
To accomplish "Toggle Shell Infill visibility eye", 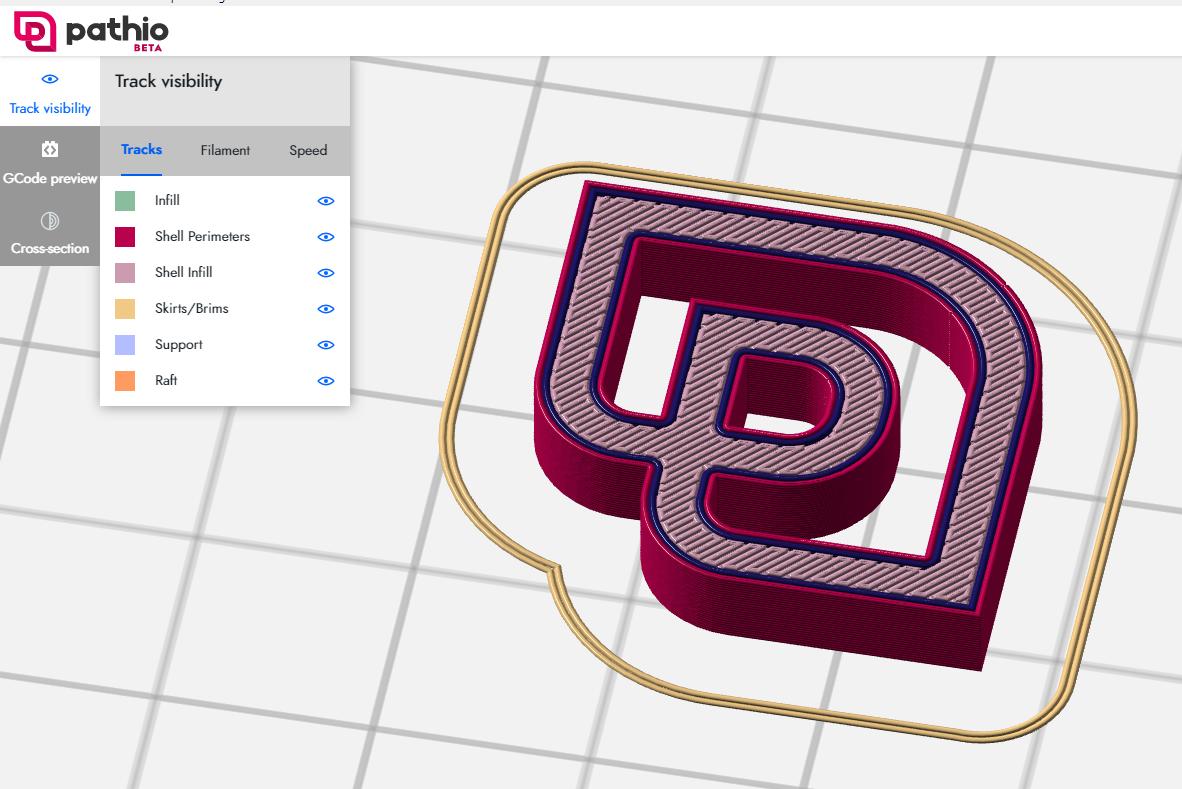I will (326, 273).
